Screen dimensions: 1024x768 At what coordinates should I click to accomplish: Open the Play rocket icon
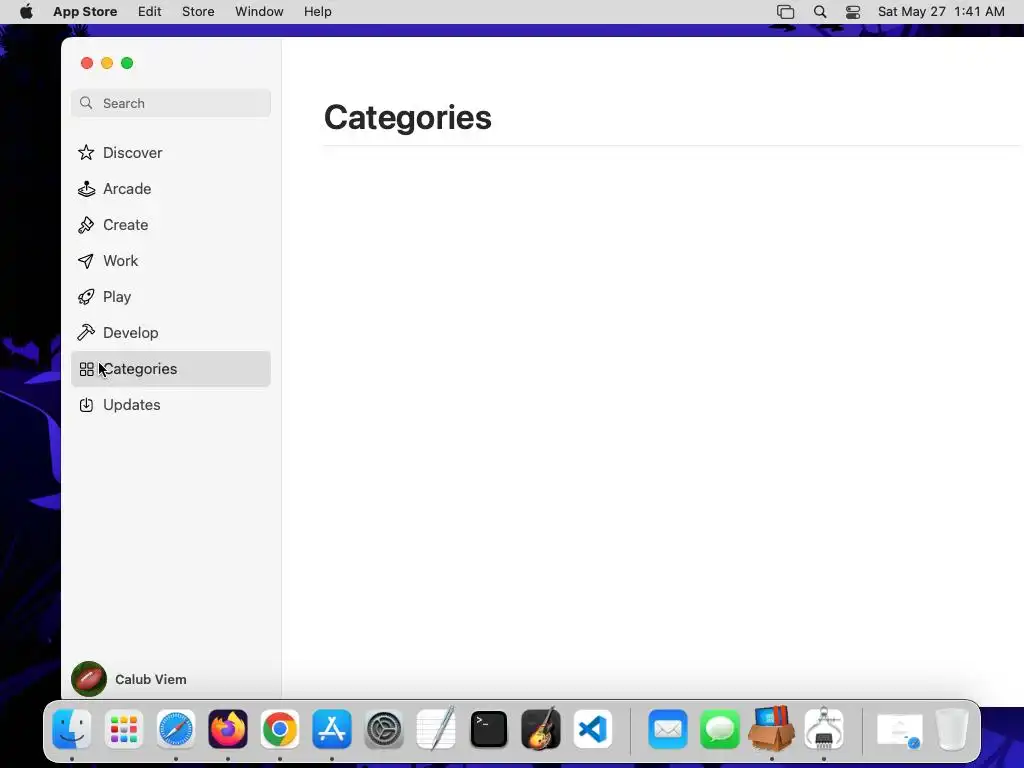[x=86, y=296]
